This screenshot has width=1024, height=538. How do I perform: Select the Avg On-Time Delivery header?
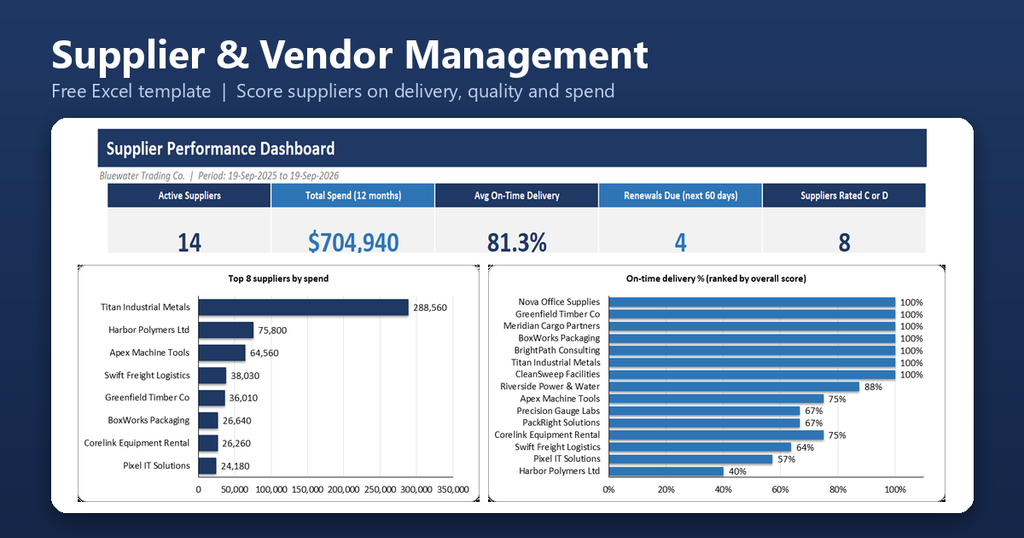tap(517, 195)
